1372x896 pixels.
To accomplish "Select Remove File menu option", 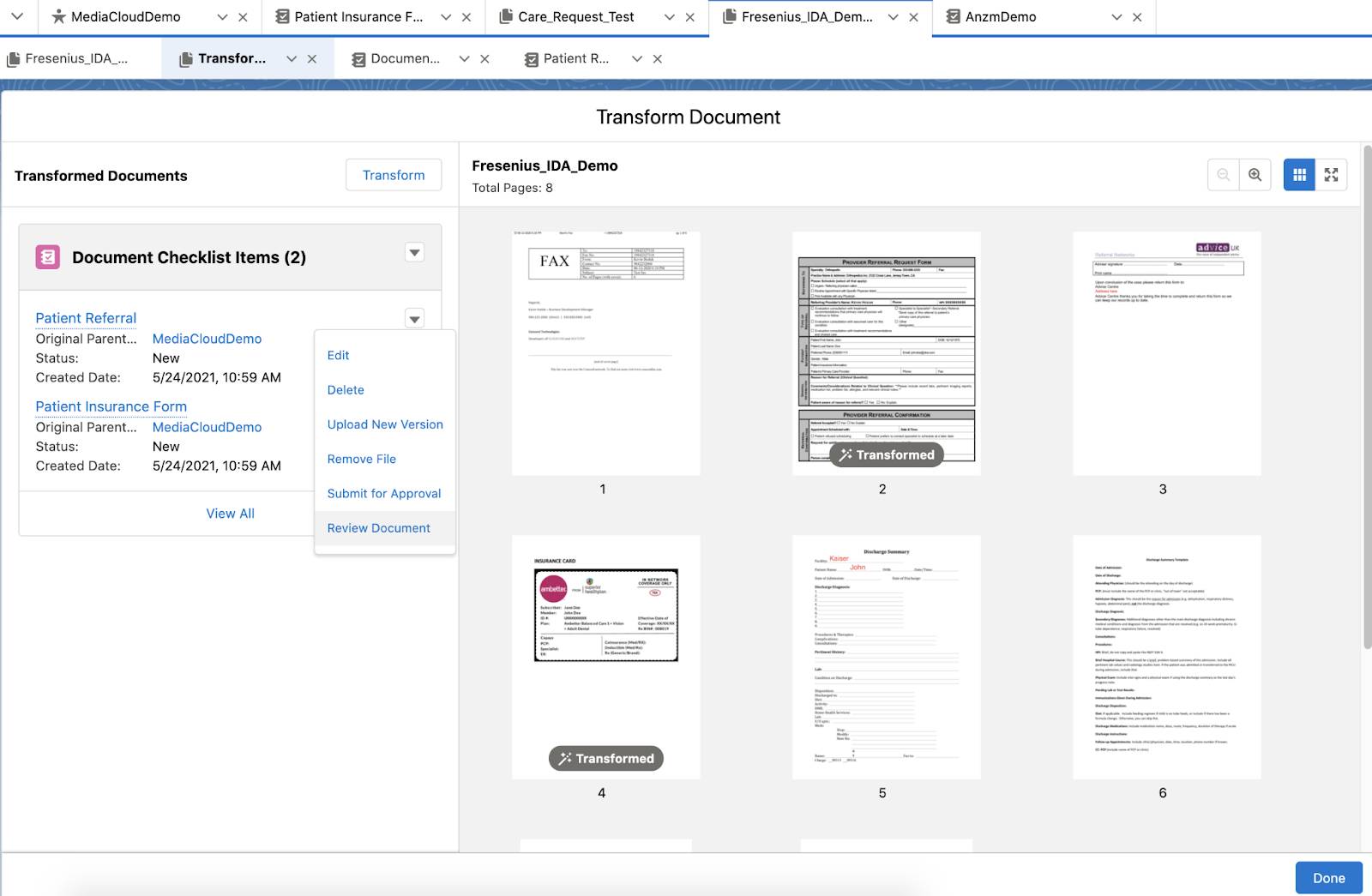I will [385, 460].
